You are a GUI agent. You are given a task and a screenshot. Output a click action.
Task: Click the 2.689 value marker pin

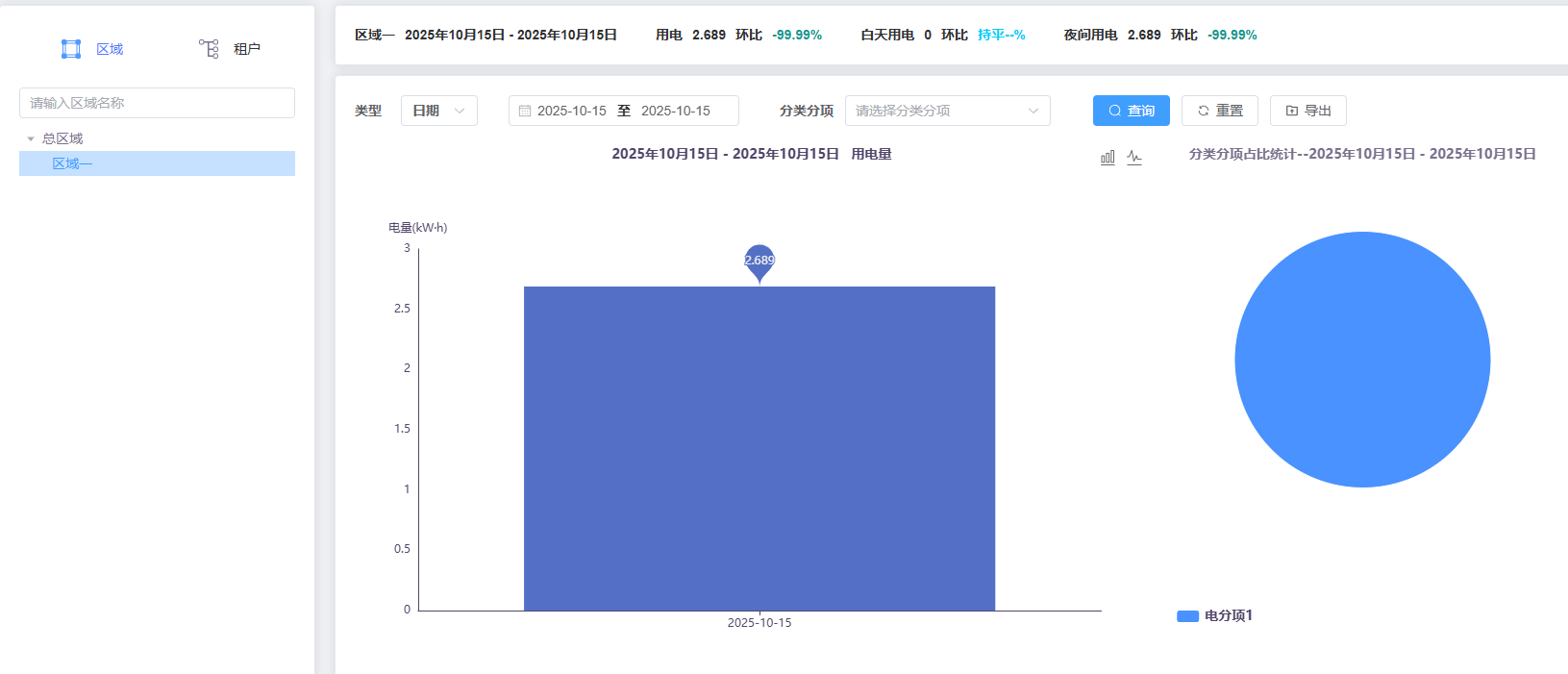click(x=759, y=262)
